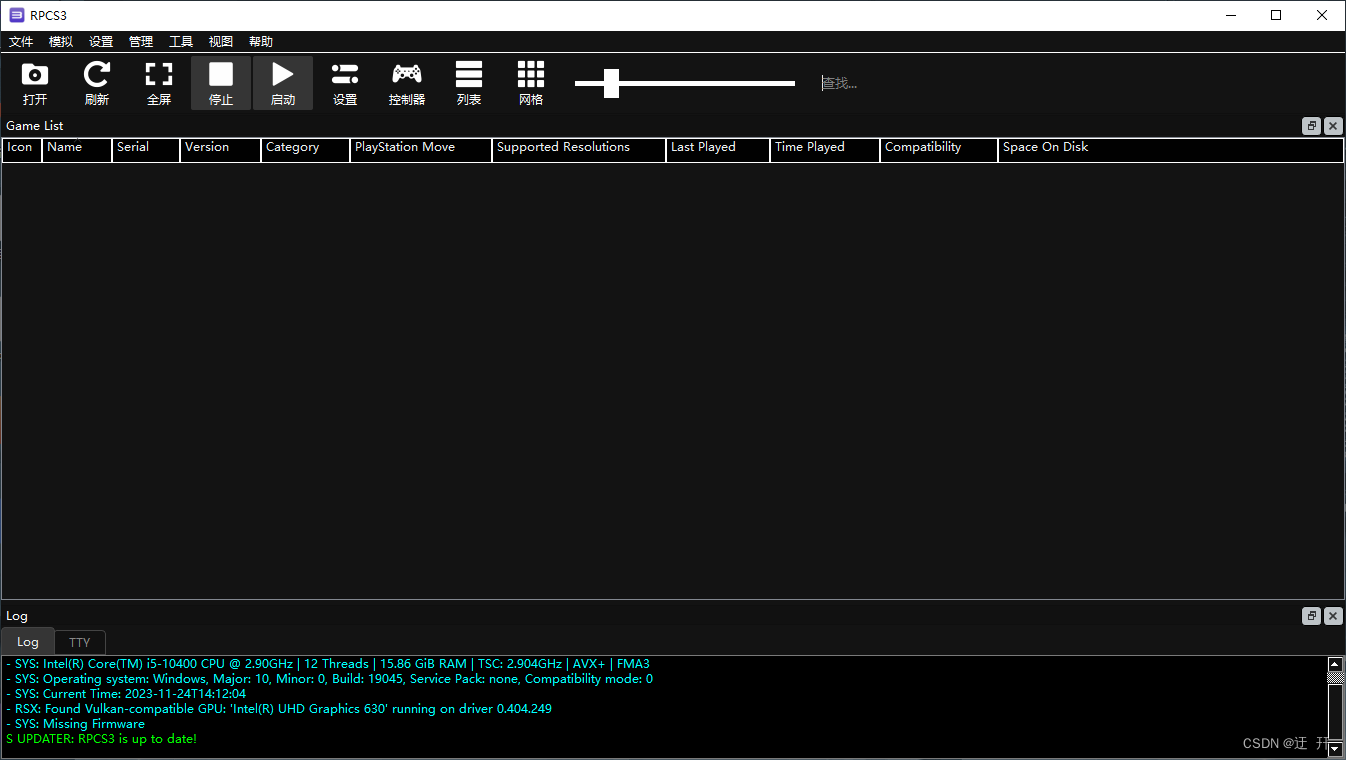This screenshot has width=1346, height=760.
Task: Switch to 网格 grid view
Action: tap(531, 83)
